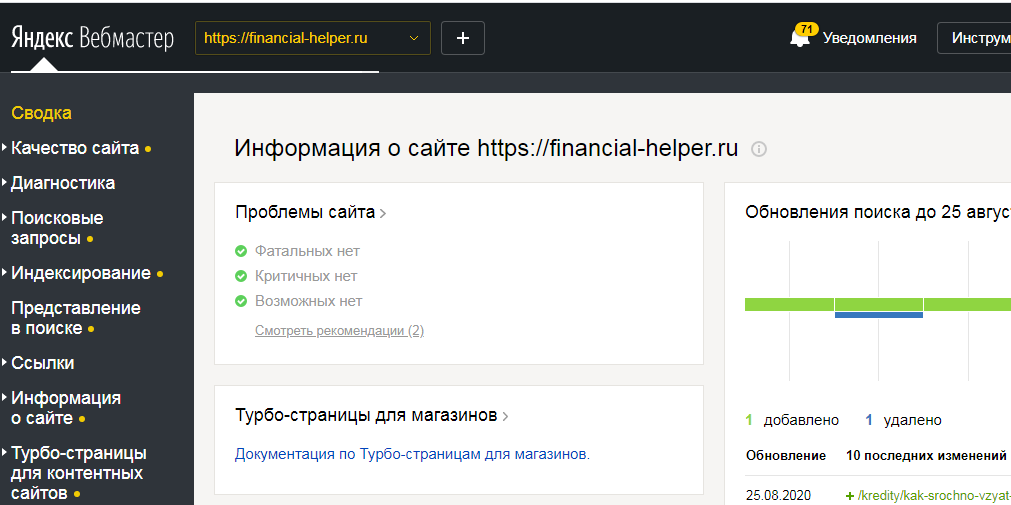Viewport: 1011px width, 505px height.
Task: Open Смотреть рекомендации (2) link
Action: [339, 330]
